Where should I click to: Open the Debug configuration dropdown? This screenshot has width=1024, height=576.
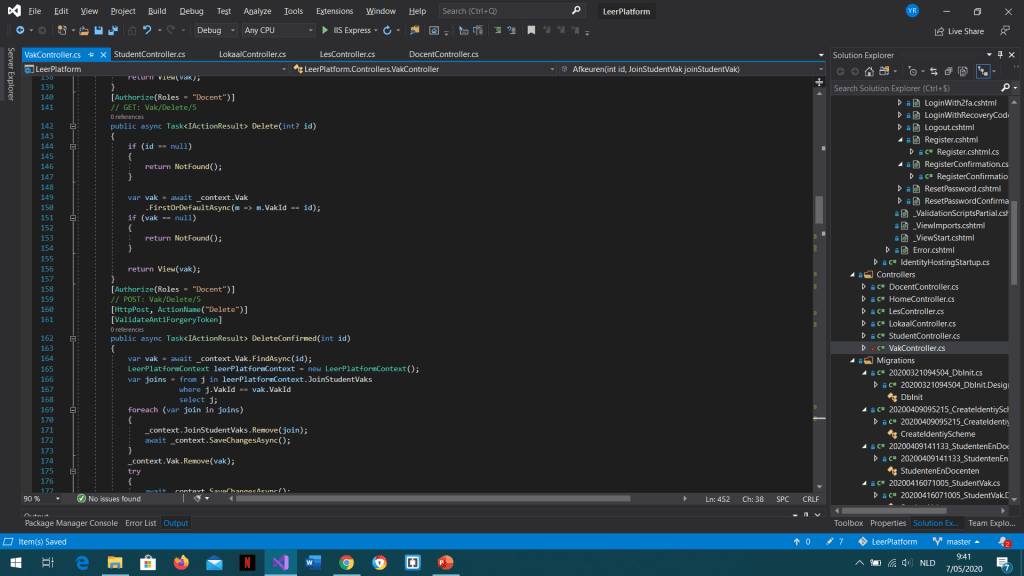[x=214, y=31]
